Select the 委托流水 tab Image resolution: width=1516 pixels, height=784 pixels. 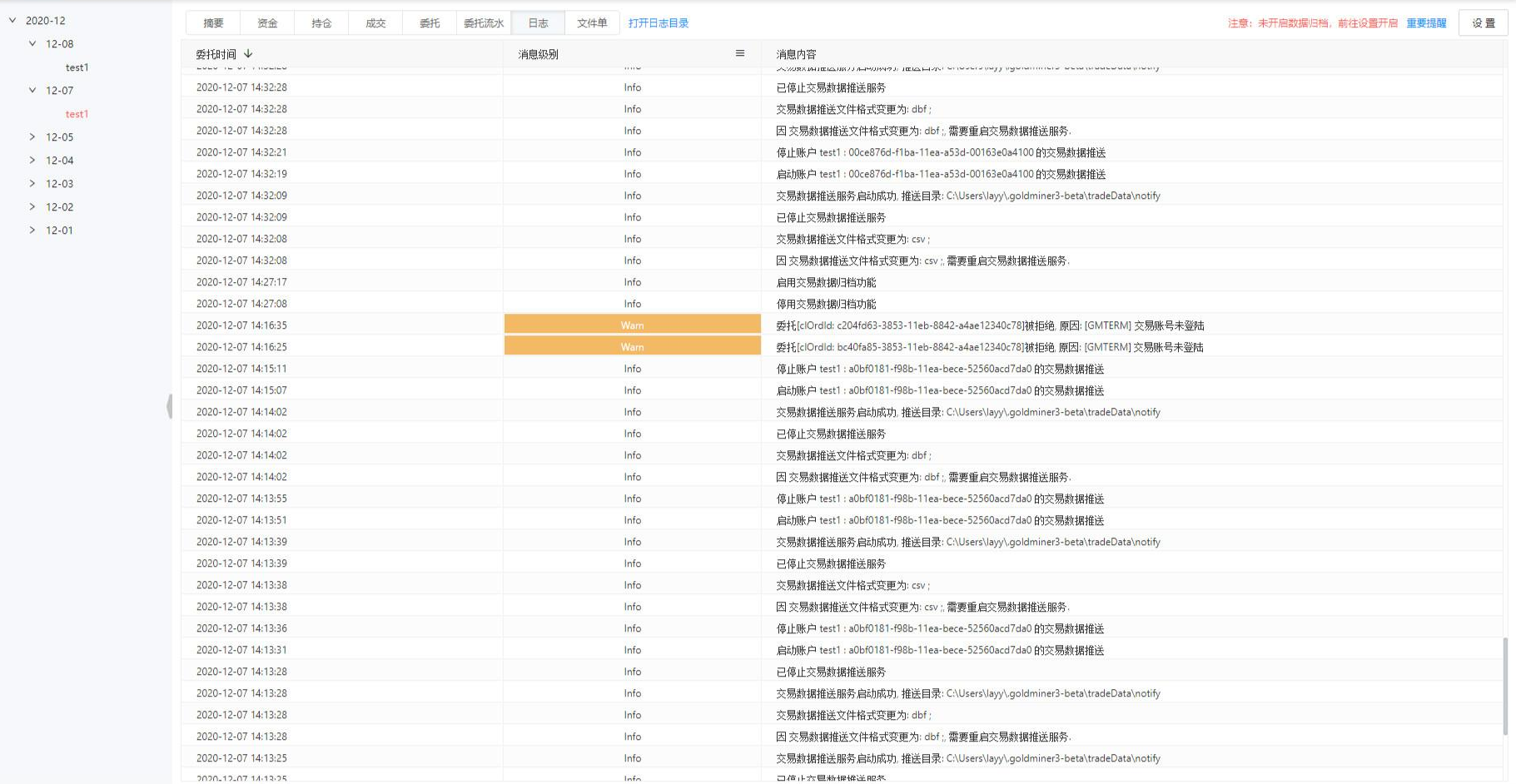point(484,23)
